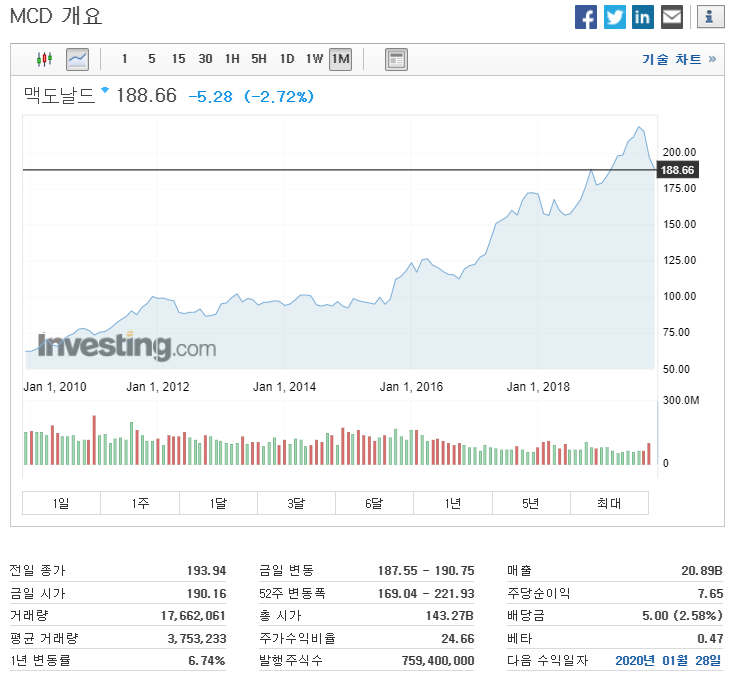The height and width of the screenshot is (675, 730).
Task: Select the 15 minute interval
Action: (178, 59)
